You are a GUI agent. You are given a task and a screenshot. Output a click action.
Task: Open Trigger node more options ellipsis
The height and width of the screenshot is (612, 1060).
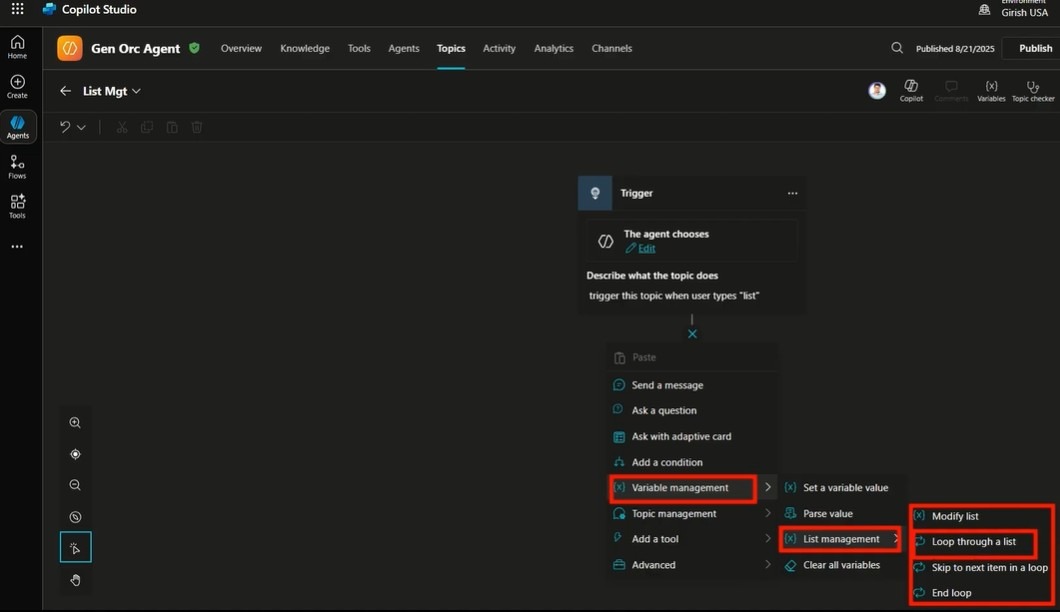tap(792, 193)
